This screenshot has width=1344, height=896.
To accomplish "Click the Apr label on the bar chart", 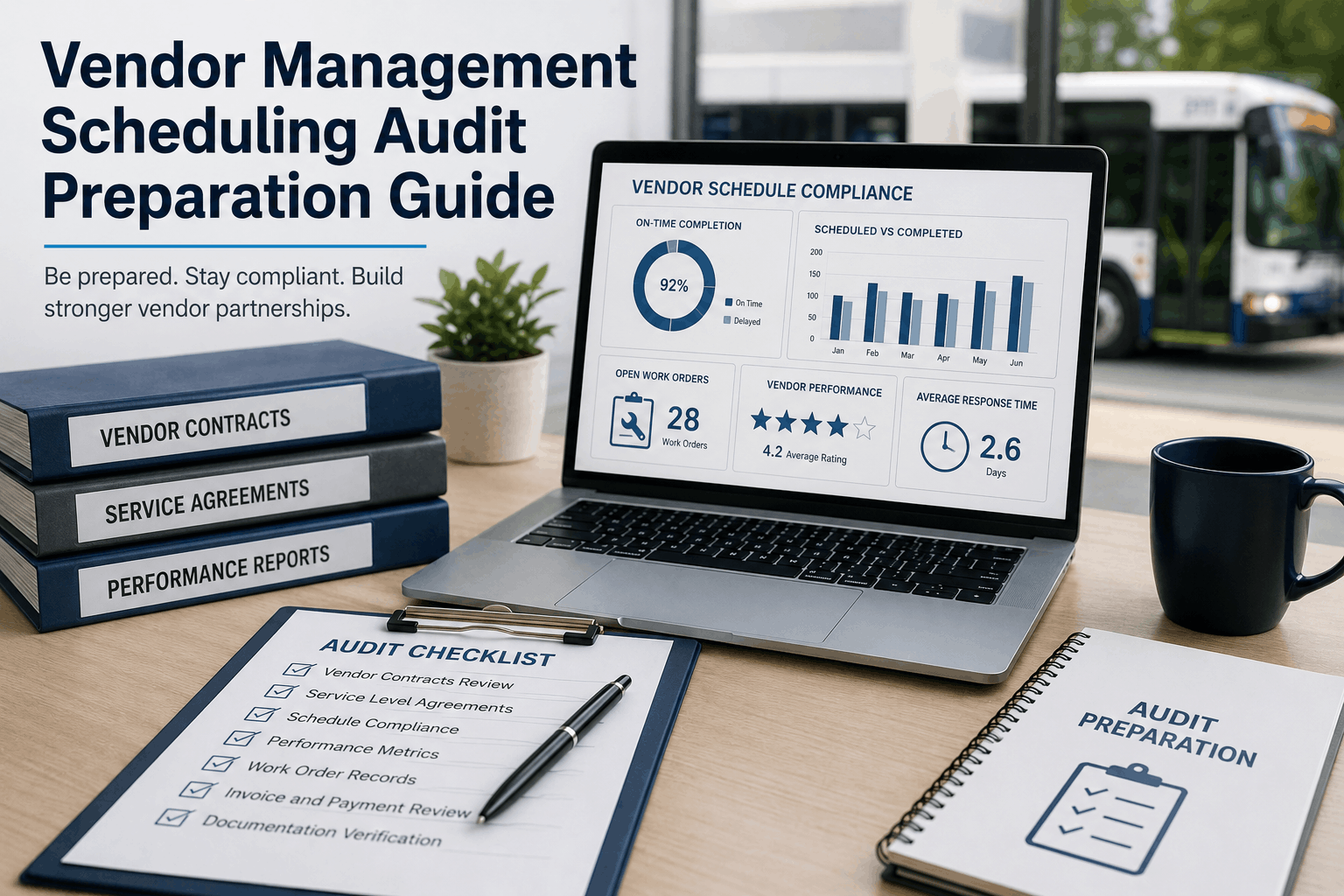I will (943, 358).
